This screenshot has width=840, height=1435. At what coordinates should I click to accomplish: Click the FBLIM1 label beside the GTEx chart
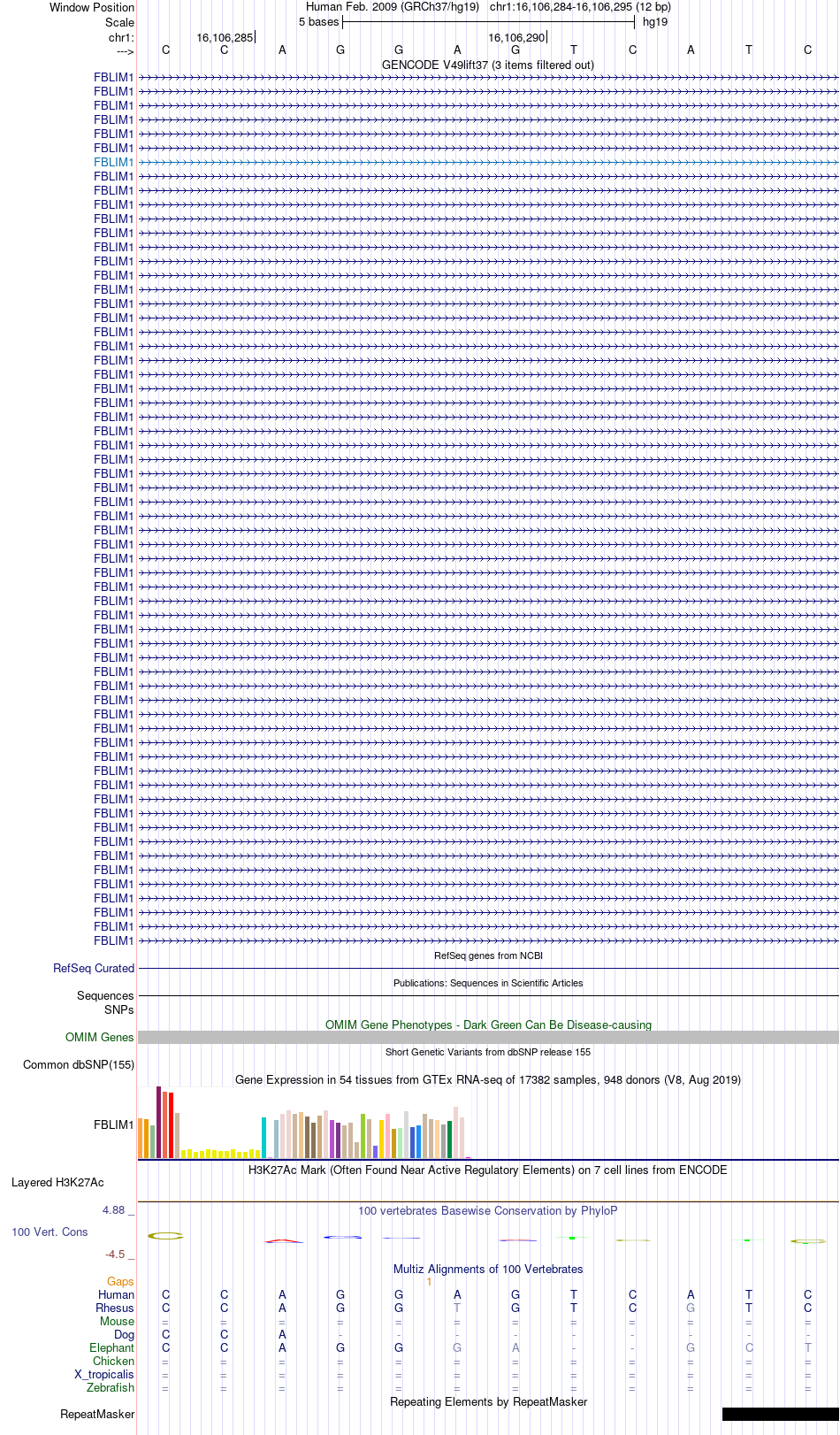point(113,1124)
